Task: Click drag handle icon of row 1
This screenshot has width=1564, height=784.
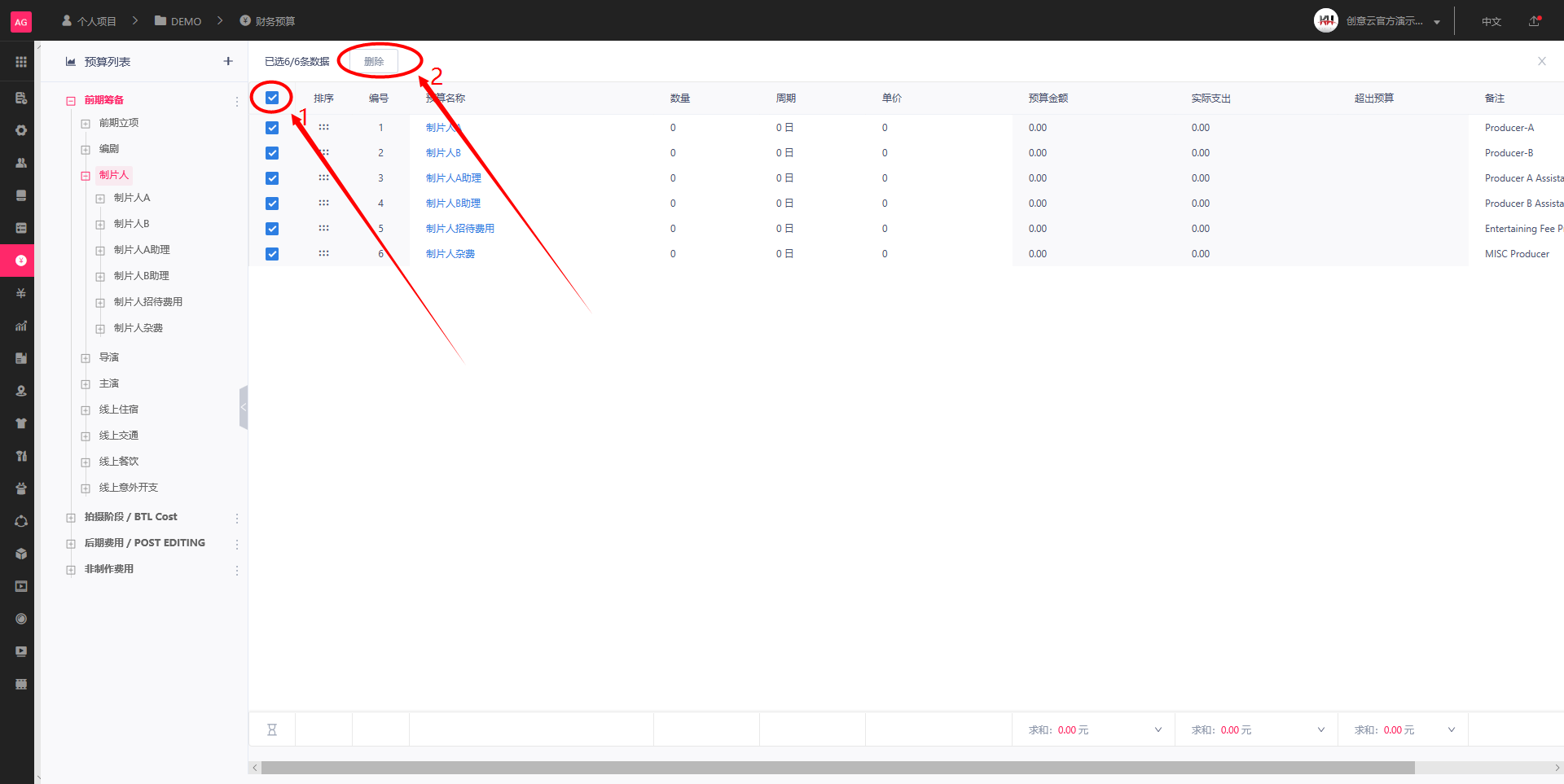Action: (x=324, y=128)
